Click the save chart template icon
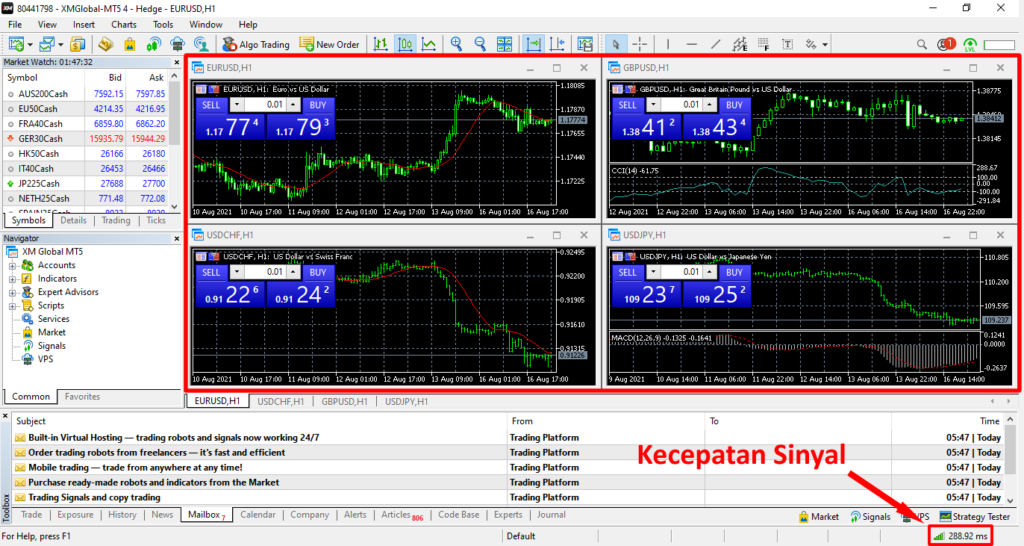The image size is (1024, 546). pos(585,44)
